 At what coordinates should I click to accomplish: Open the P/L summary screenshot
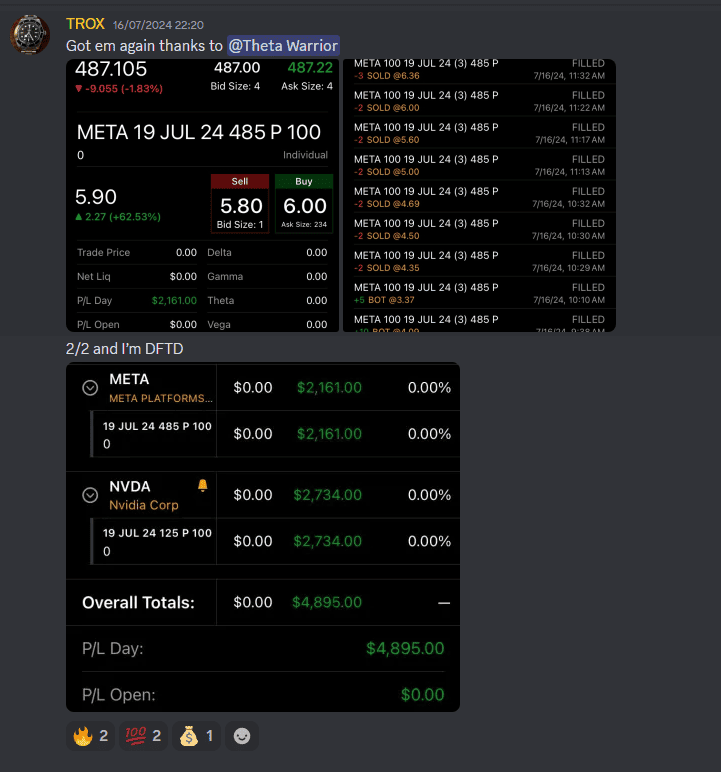coord(263,537)
